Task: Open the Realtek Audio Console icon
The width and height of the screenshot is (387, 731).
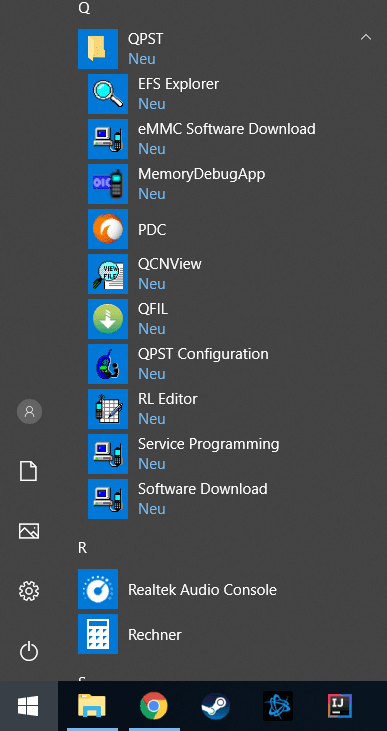Action: (98, 589)
